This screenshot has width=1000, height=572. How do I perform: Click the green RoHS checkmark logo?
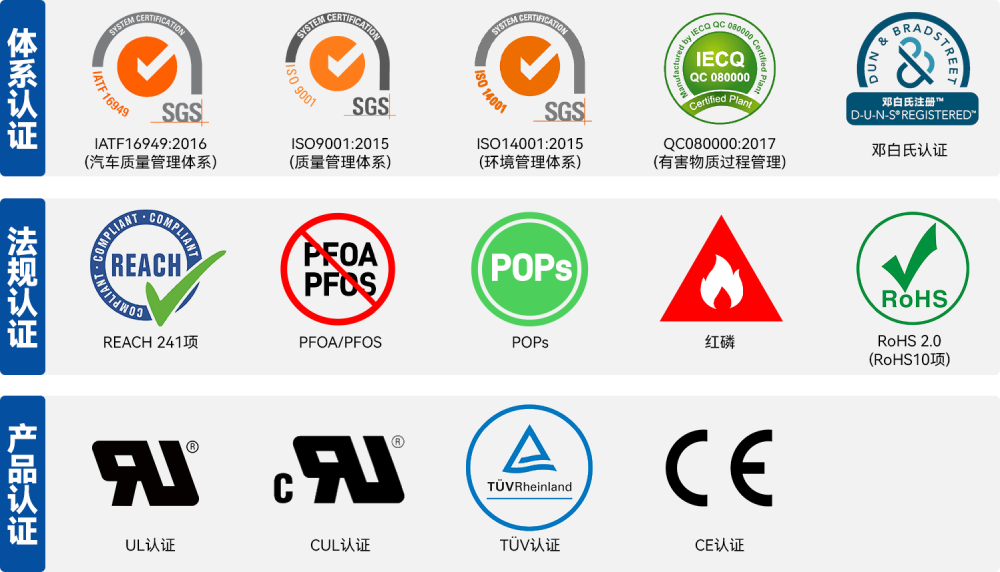913,268
